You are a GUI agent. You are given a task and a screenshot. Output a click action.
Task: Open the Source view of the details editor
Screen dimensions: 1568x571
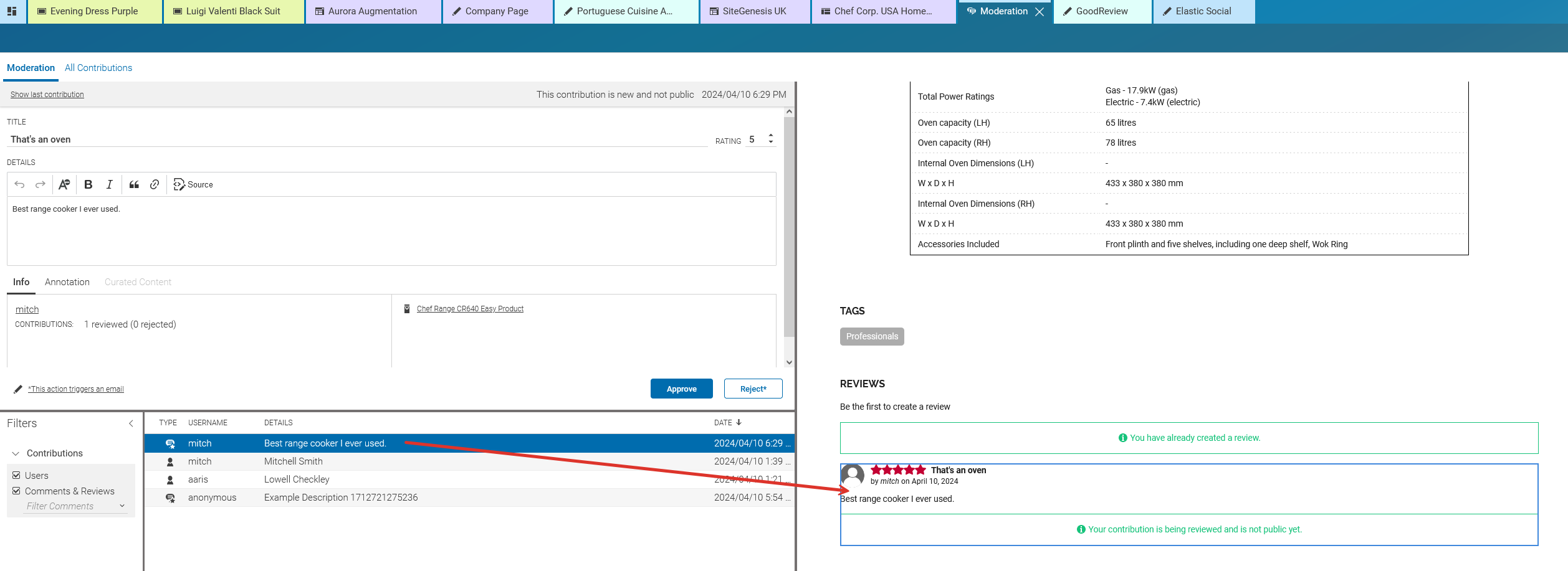click(193, 184)
